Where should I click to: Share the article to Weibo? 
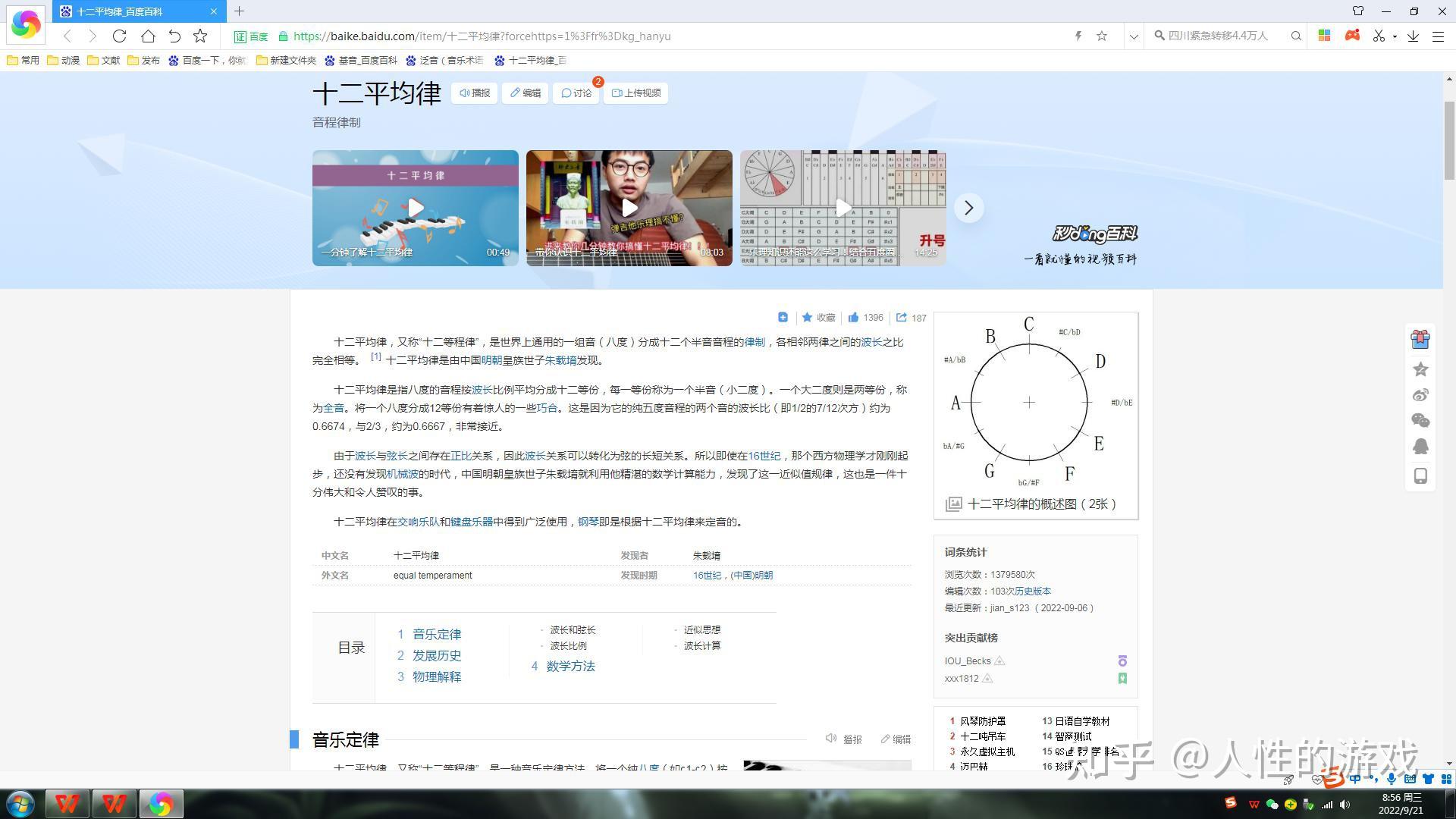tap(1420, 394)
